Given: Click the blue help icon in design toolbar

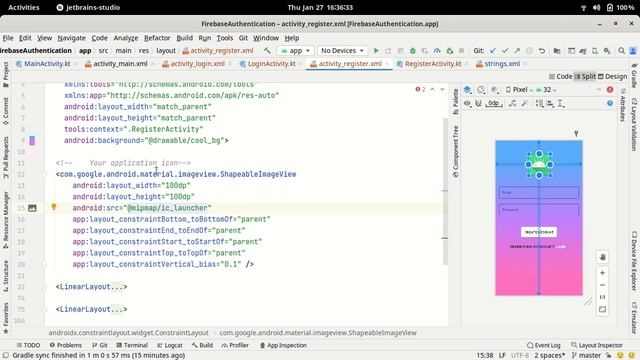Looking at the screenshot, I should 610,103.
